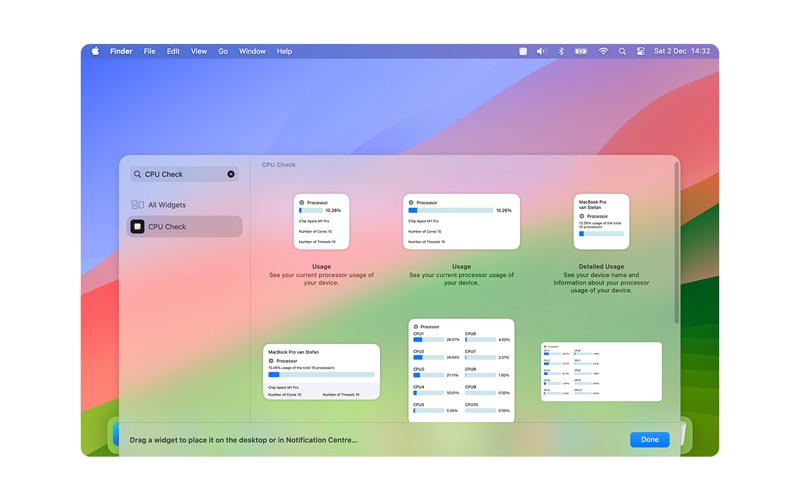
Task: Open Spotlight search in menu bar
Action: (x=622, y=51)
